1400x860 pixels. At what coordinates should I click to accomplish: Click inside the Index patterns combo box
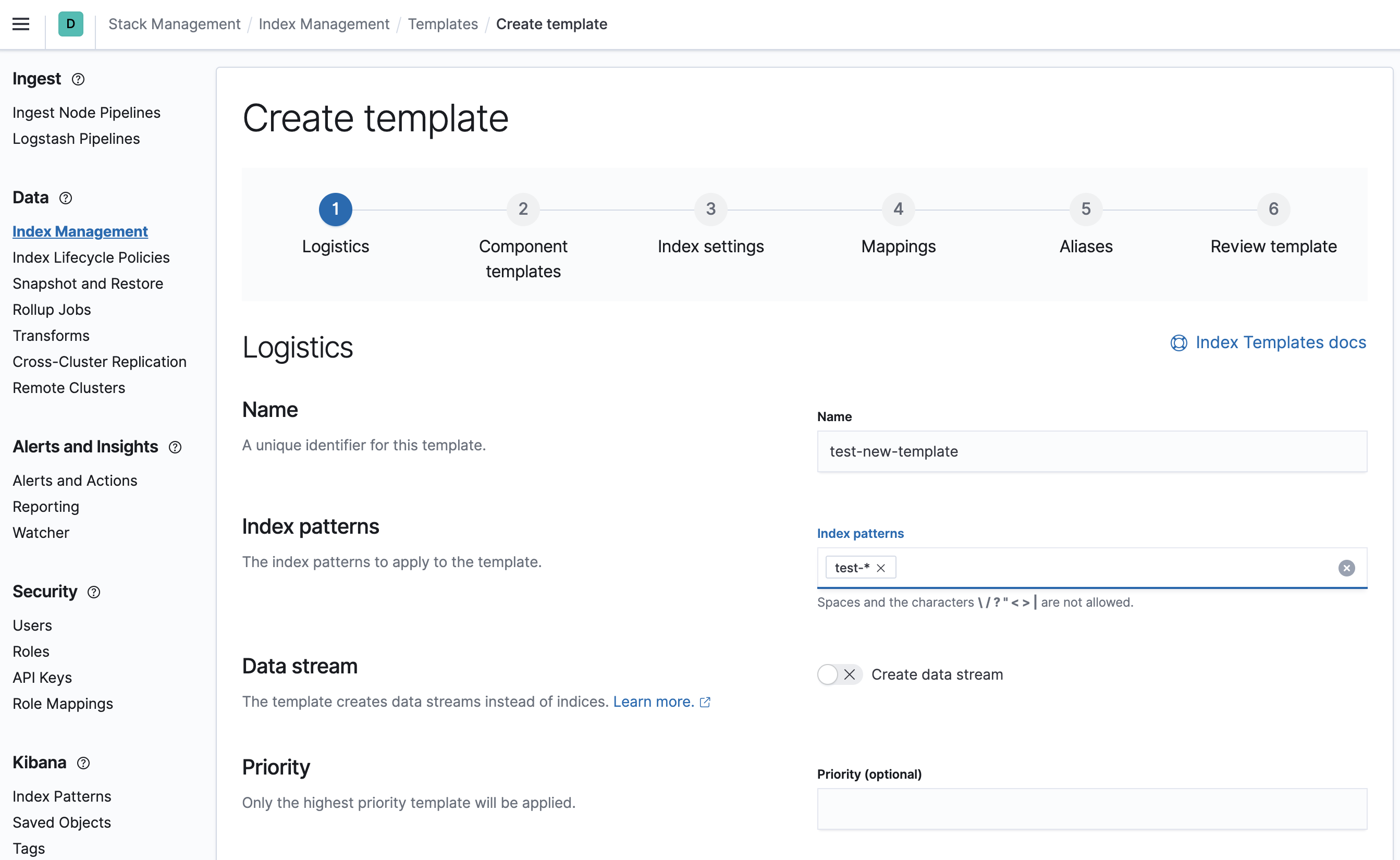[1109, 568]
